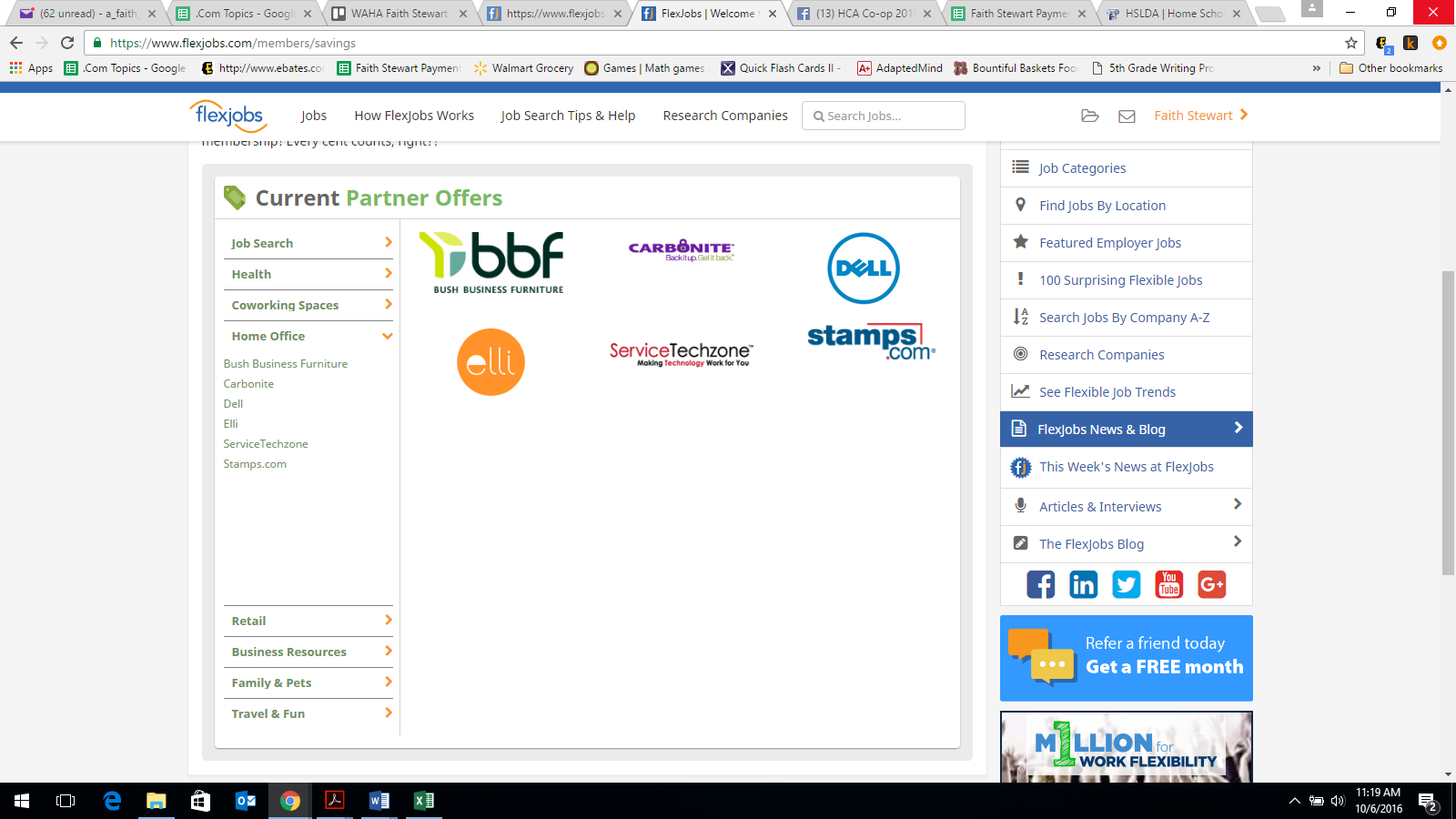Image resolution: width=1456 pixels, height=819 pixels.
Task: Go back using browser back arrow
Action: [16, 43]
